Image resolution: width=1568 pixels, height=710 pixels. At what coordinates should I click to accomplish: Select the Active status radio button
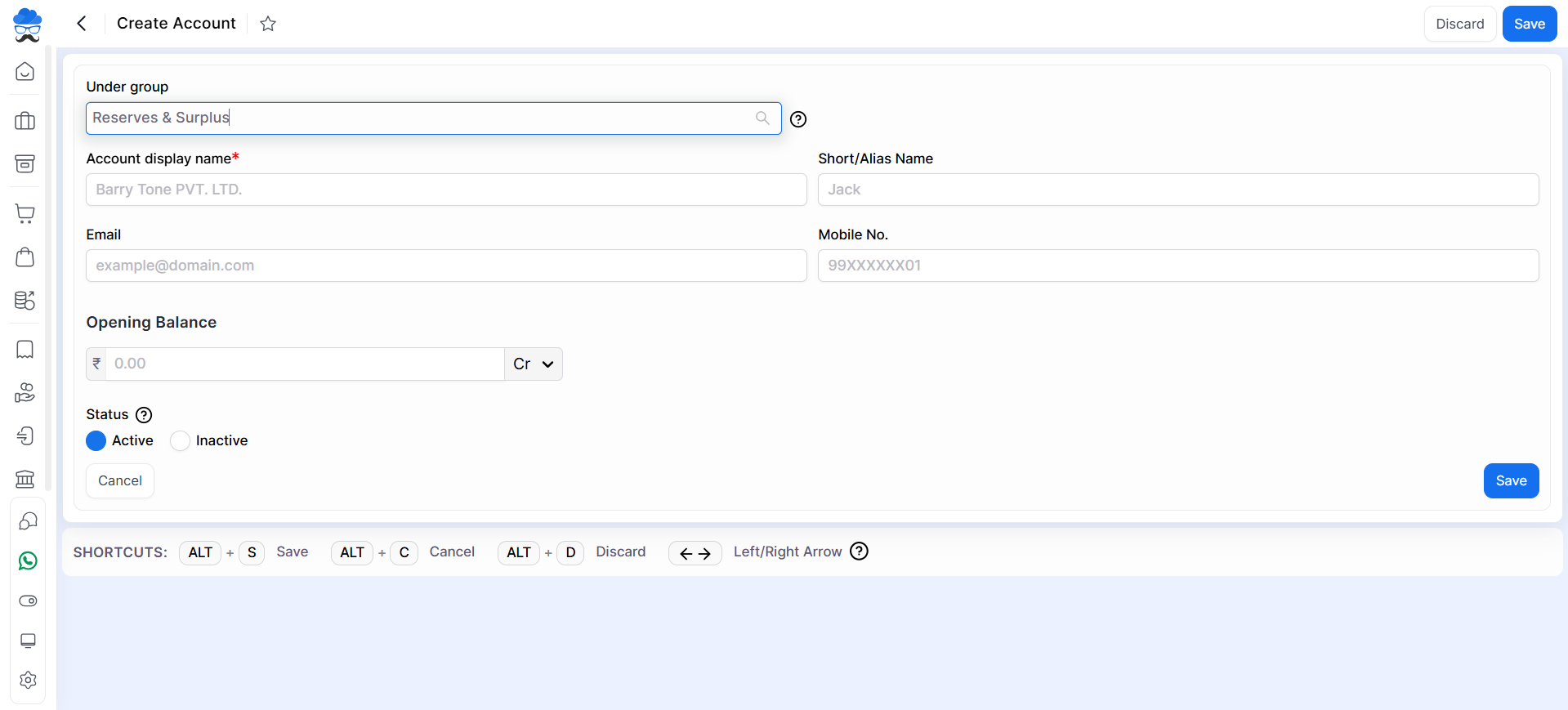(96, 441)
